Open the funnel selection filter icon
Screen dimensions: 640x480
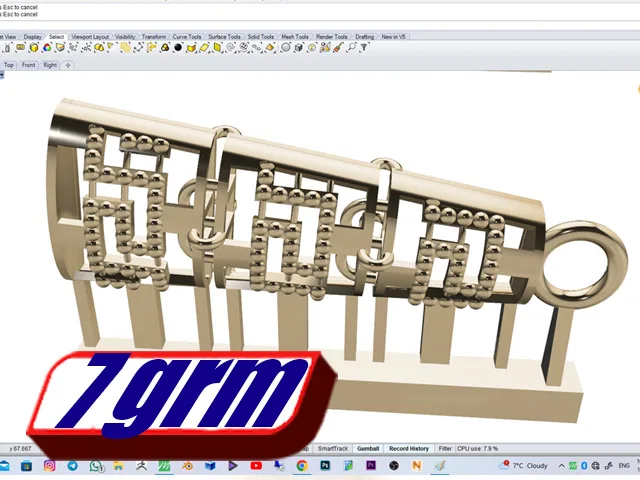coord(364,48)
